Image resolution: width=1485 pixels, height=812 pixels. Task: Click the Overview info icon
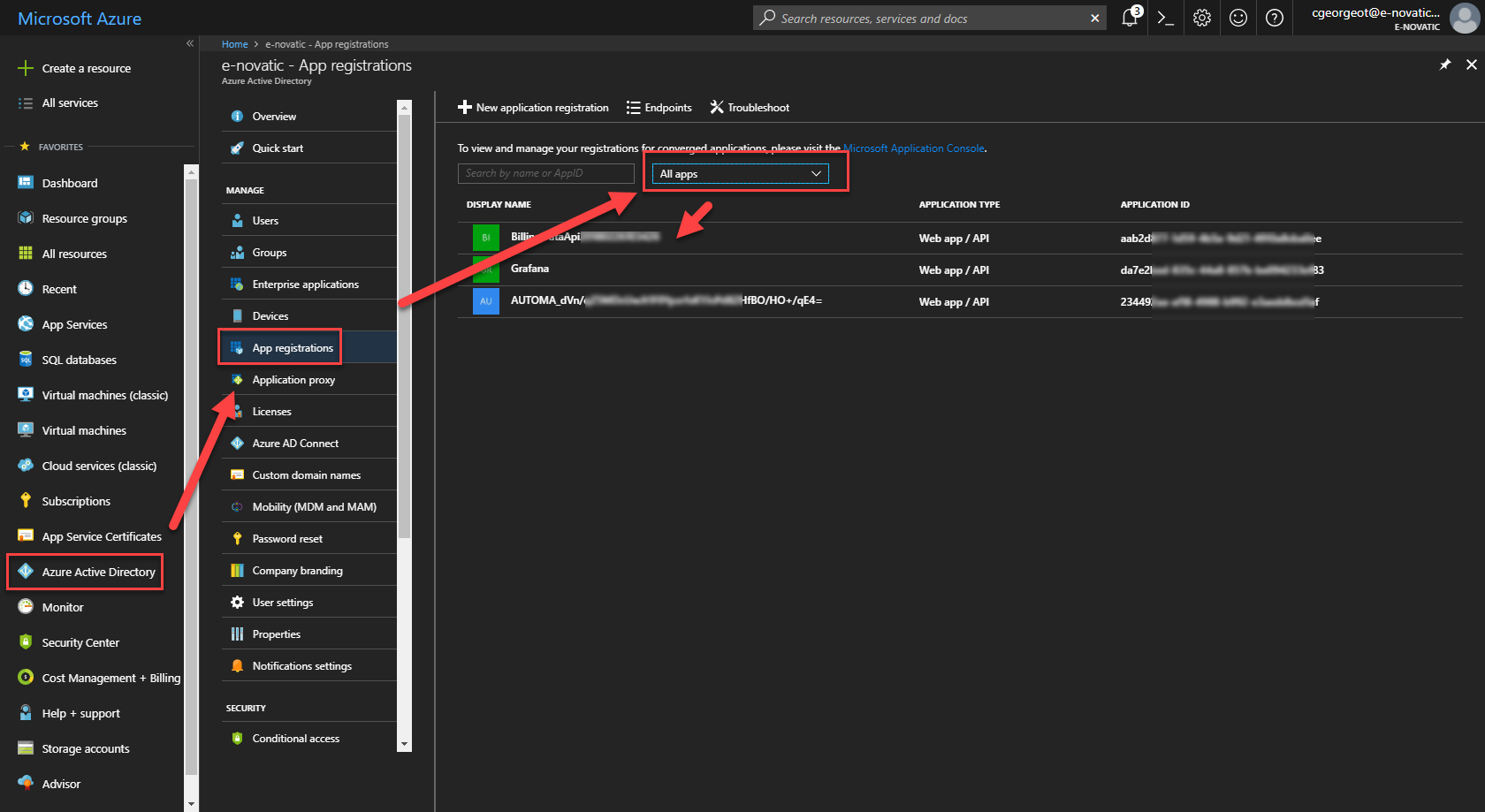tap(237, 116)
